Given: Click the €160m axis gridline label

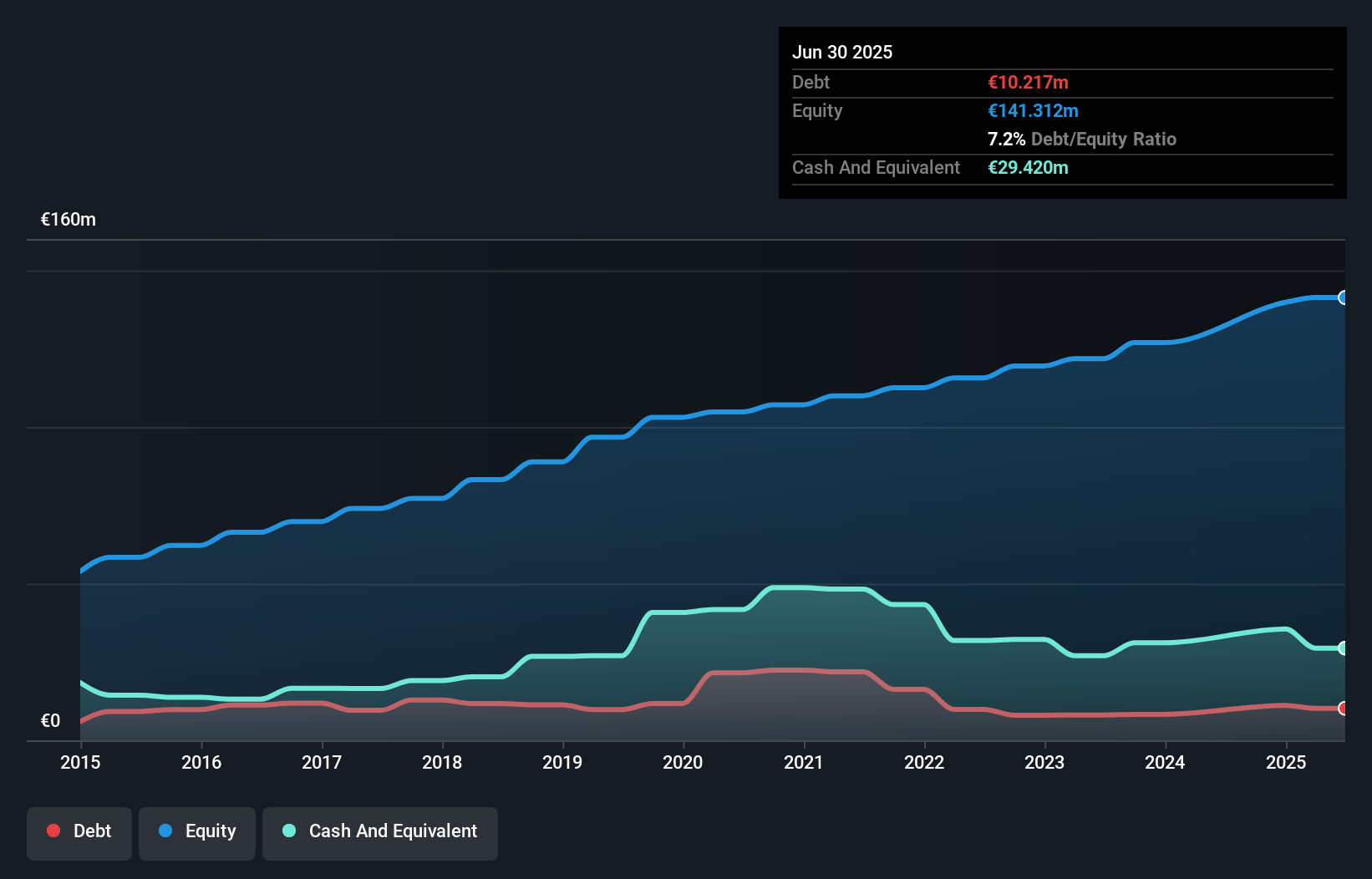Looking at the screenshot, I should click(x=68, y=219).
